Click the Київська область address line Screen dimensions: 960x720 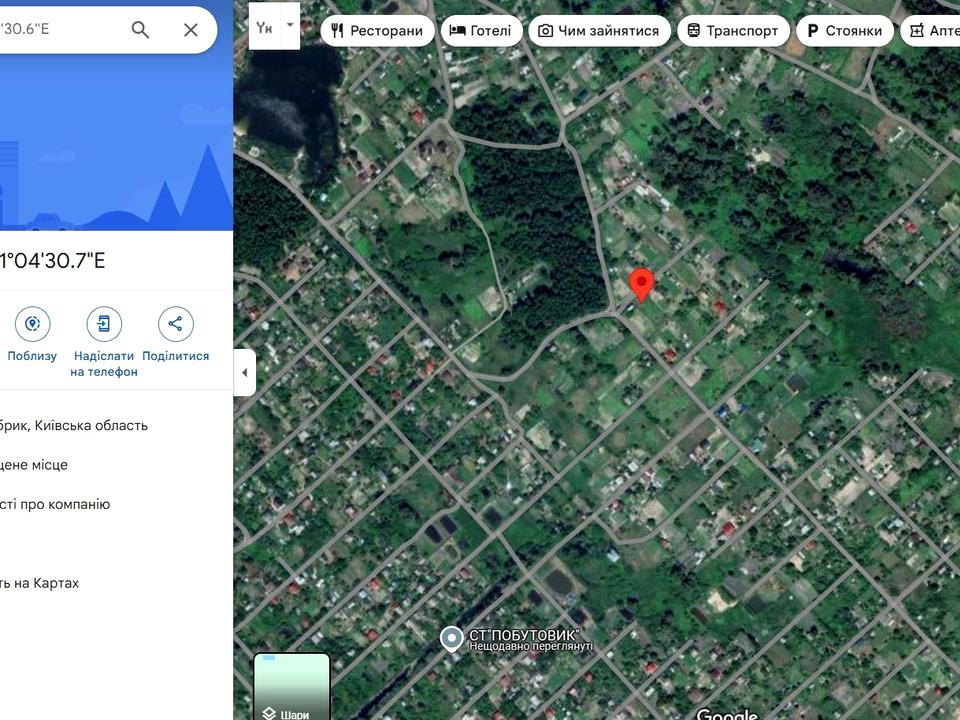[x=73, y=426]
